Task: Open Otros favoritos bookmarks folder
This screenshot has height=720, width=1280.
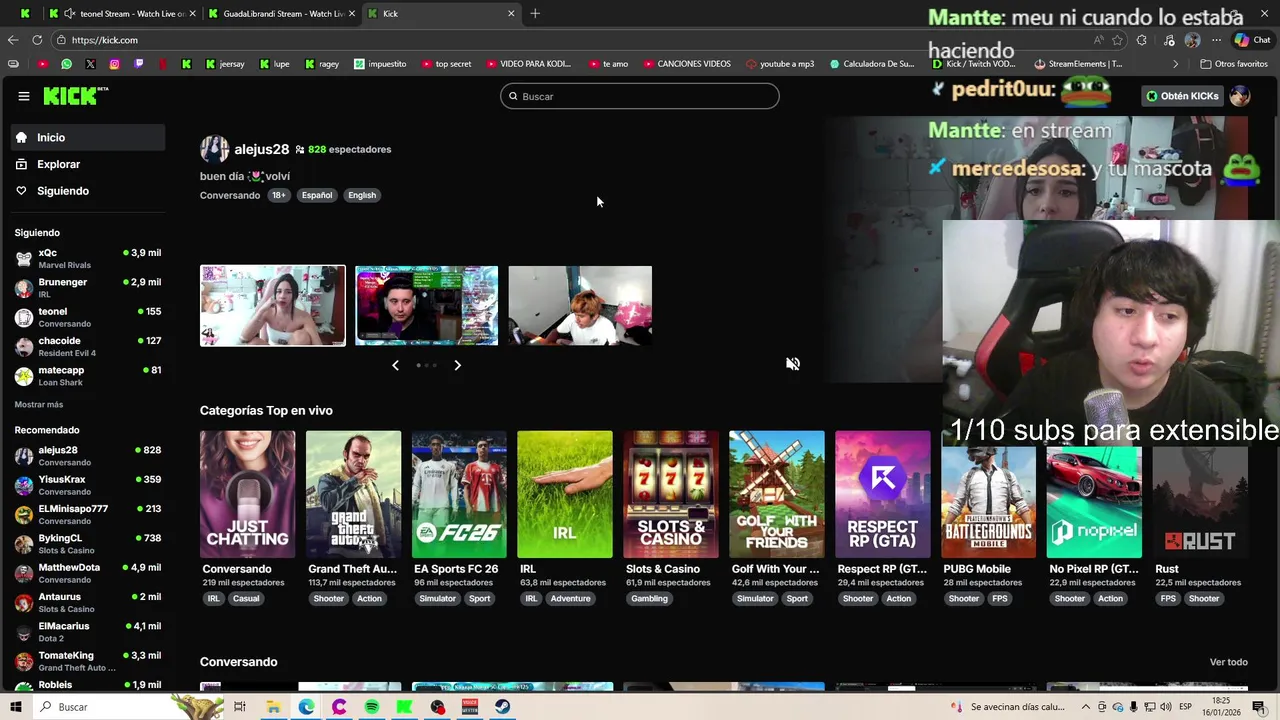Action: [x=1233, y=64]
